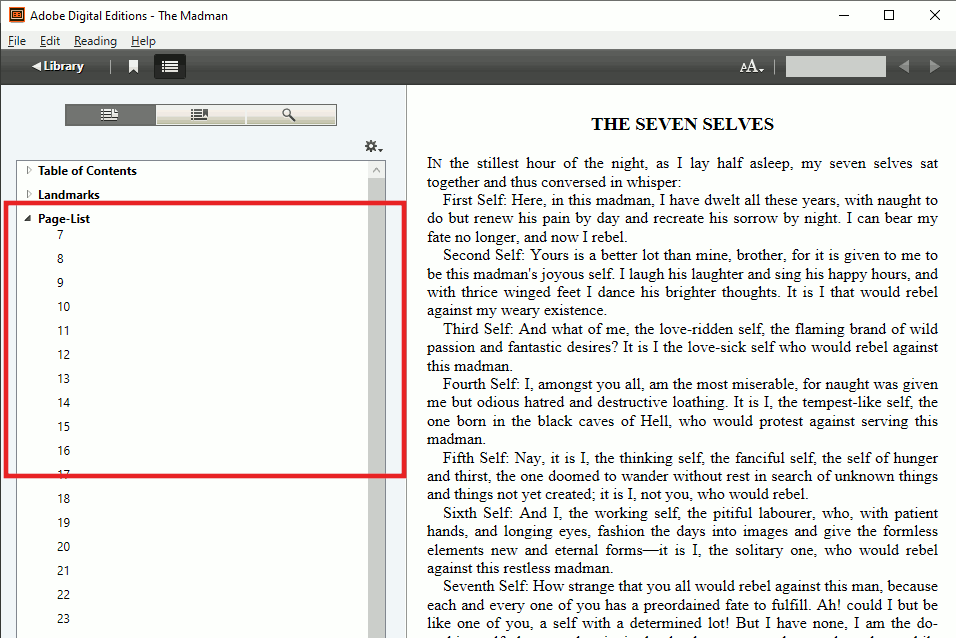The width and height of the screenshot is (956, 638).
Task: Click the Adobe Digital Editions app icon
Action: pyautogui.click(x=16, y=15)
